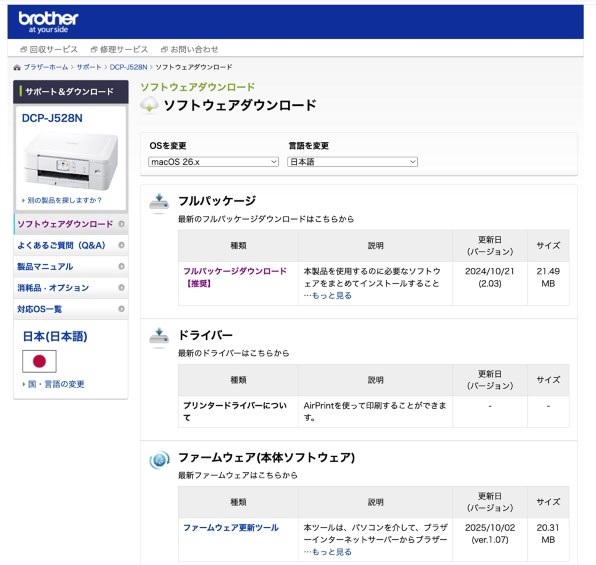Open ファームウェア更新ツール link
The height and width of the screenshot is (565, 596).
(231, 528)
